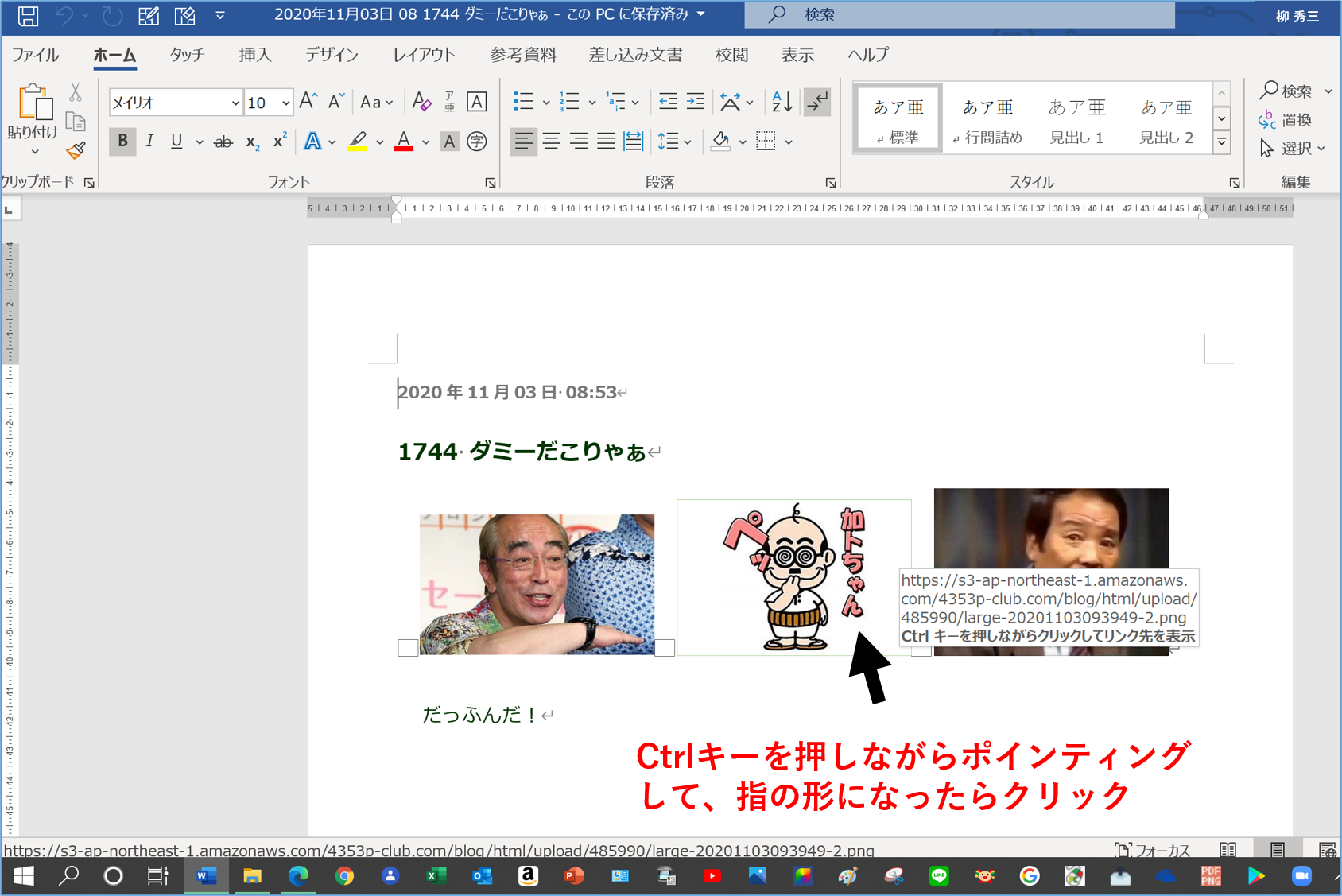Click the phonetic guide (ruby) icon
The width and height of the screenshot is (1342, 896).
click(449, 102)
